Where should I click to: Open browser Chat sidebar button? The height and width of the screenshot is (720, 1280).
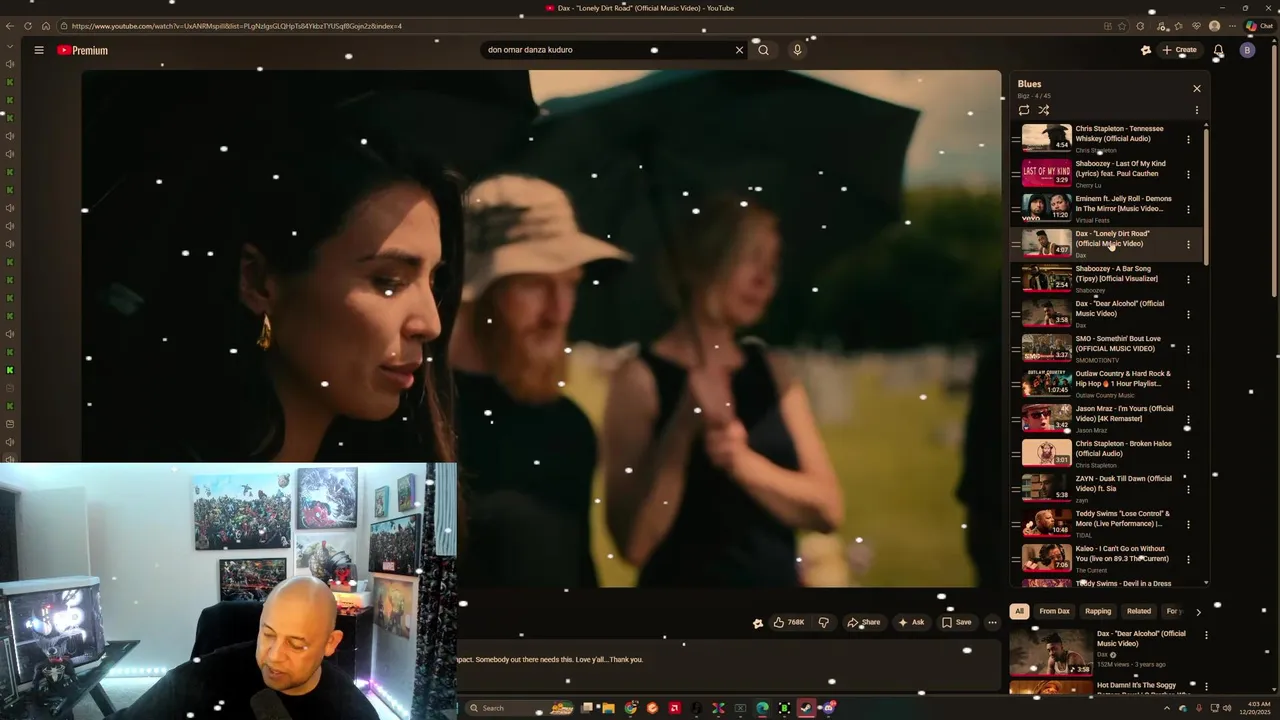[x=1258, y=26]
